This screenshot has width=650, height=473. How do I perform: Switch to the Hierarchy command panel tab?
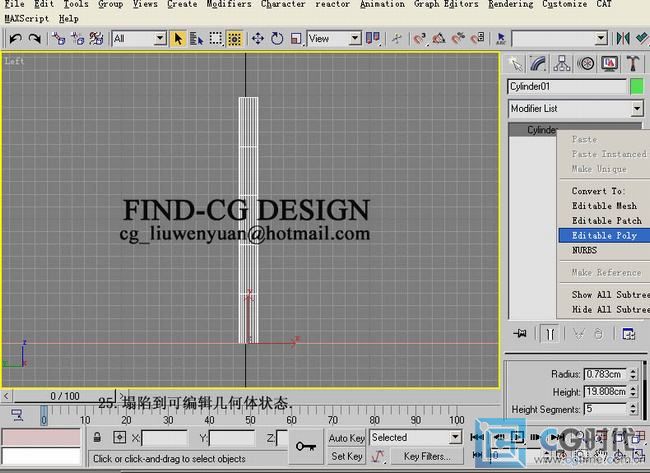click(x=562, y=64)
